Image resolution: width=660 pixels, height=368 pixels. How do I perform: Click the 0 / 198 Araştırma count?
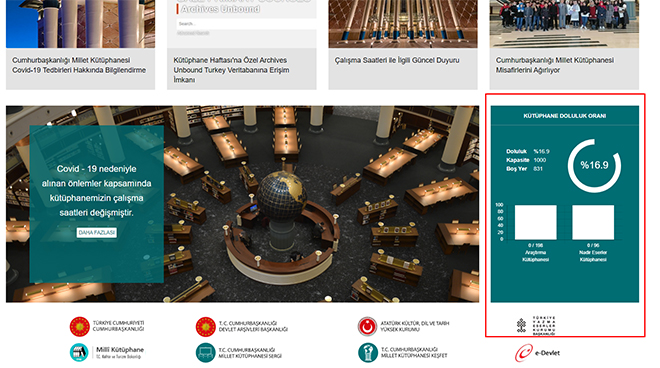[x=535, y=245]
